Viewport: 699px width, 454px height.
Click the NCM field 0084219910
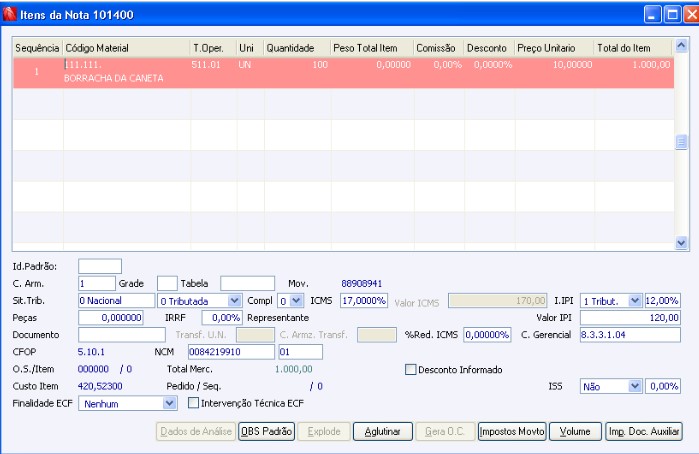pos(231,352)
